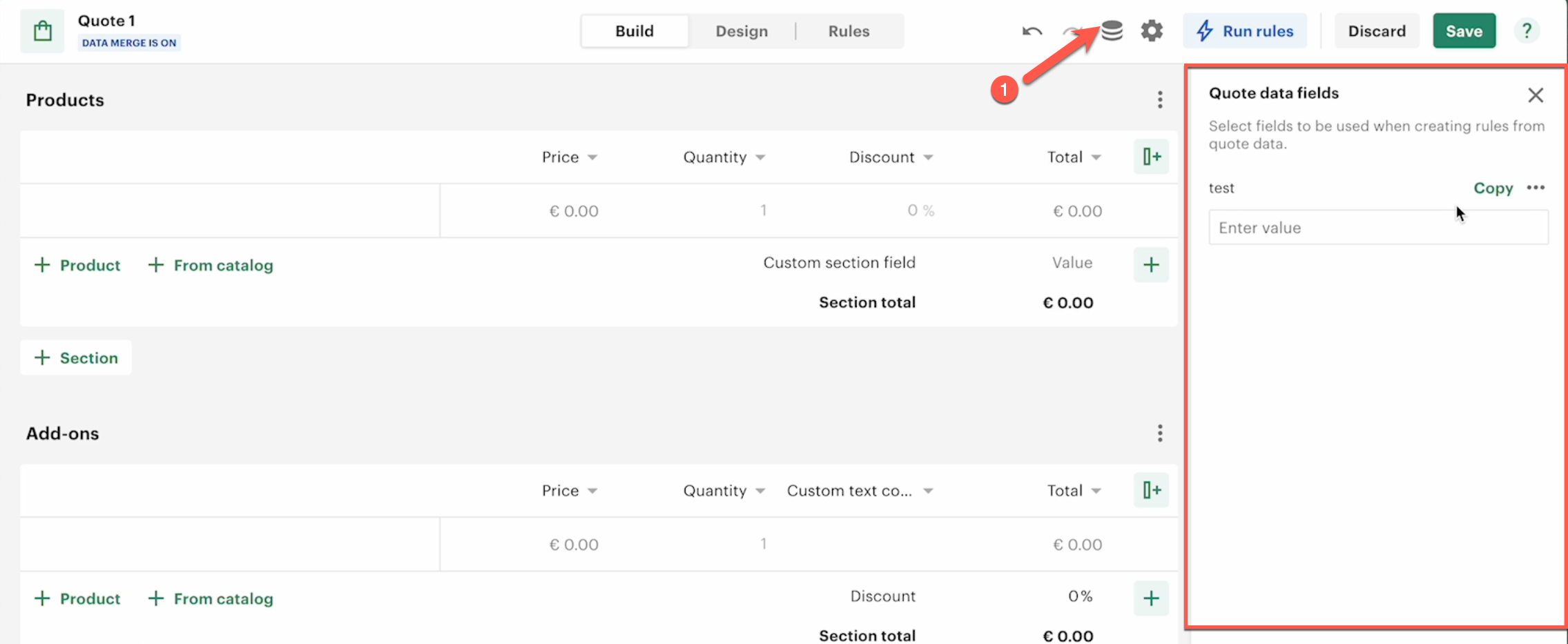Click the green Save button

(x=1464, y=31)
